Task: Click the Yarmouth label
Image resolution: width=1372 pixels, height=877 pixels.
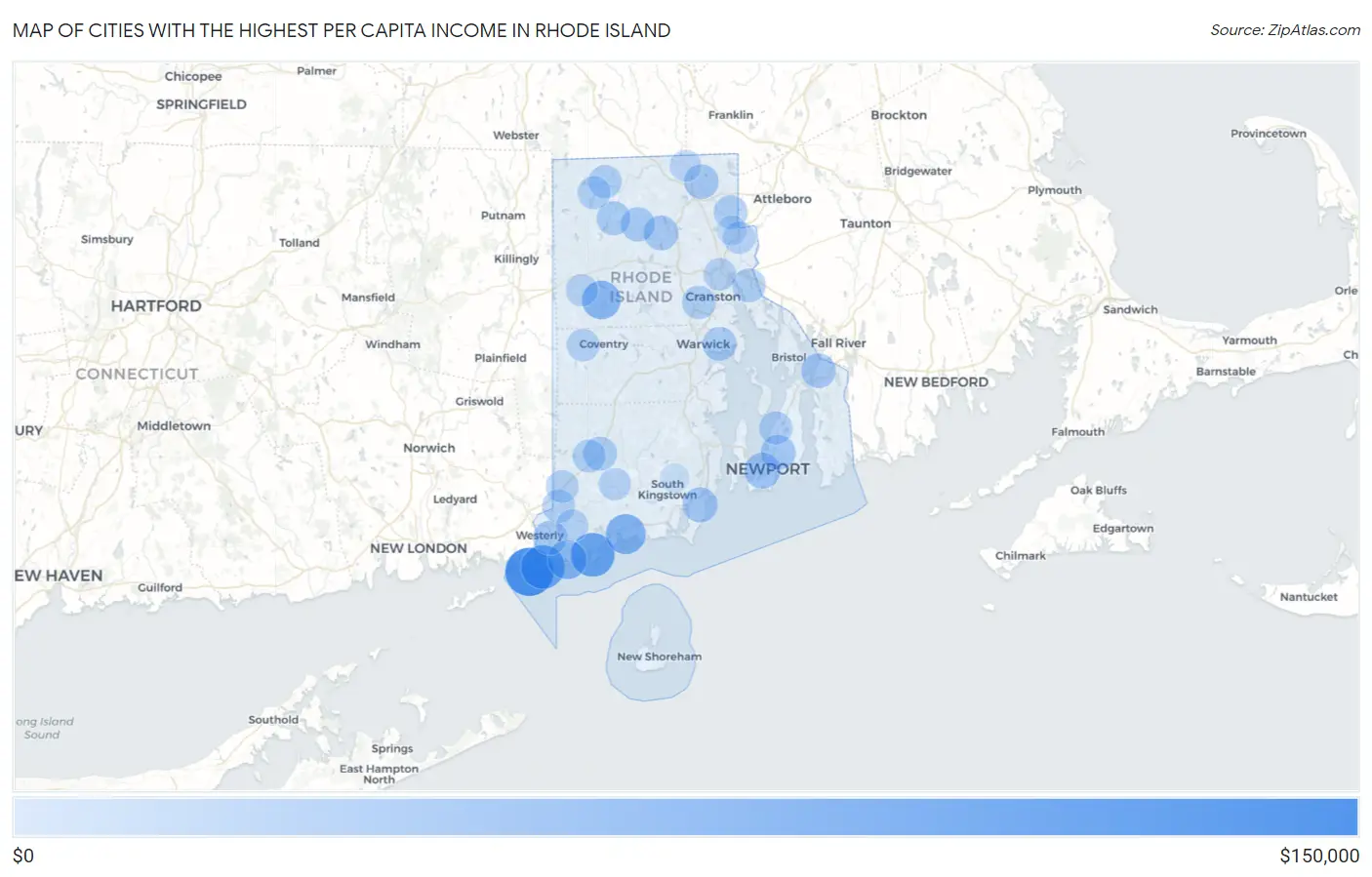Action: (x=1249, y=340)
